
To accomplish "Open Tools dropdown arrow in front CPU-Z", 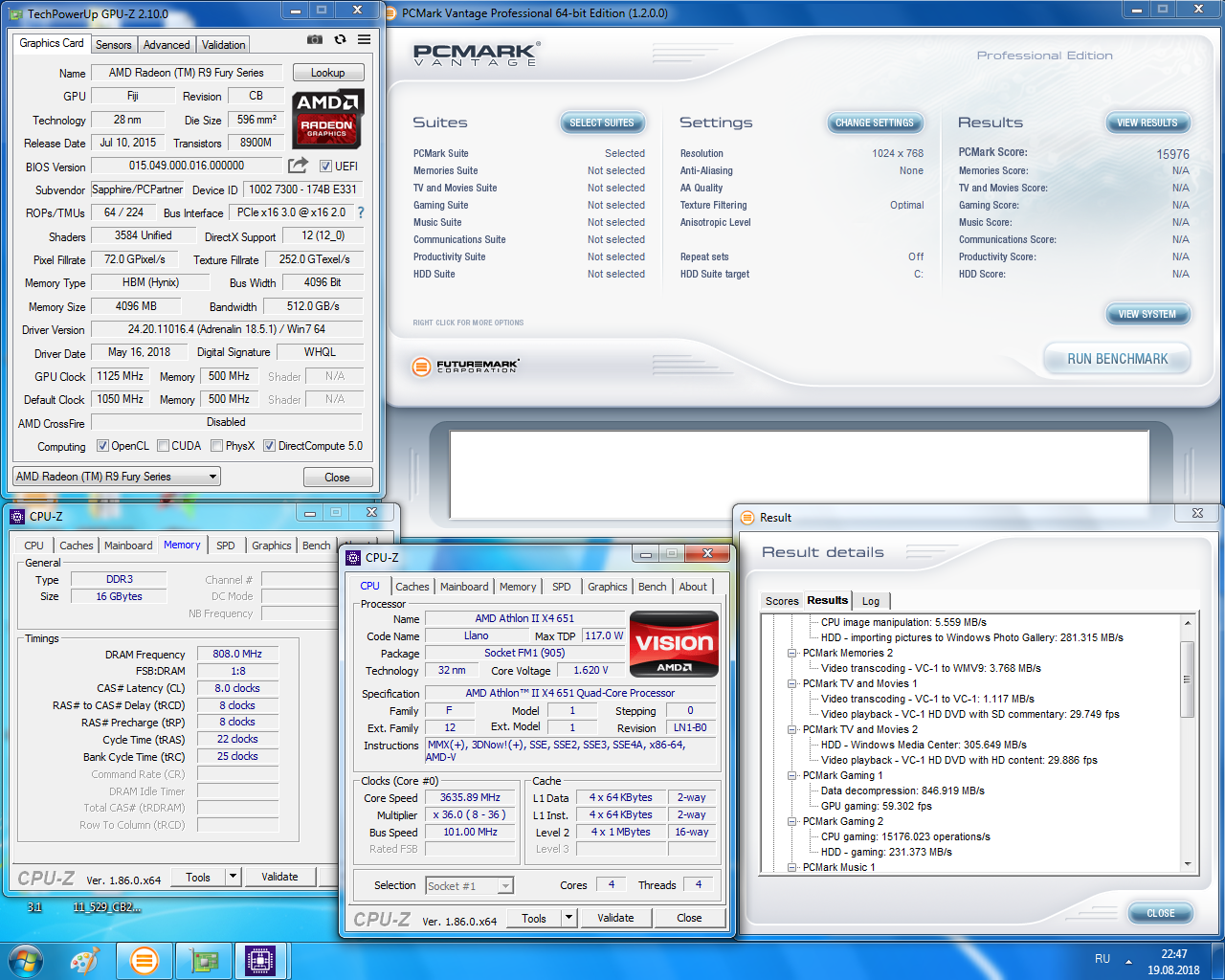I will (568, 918).
